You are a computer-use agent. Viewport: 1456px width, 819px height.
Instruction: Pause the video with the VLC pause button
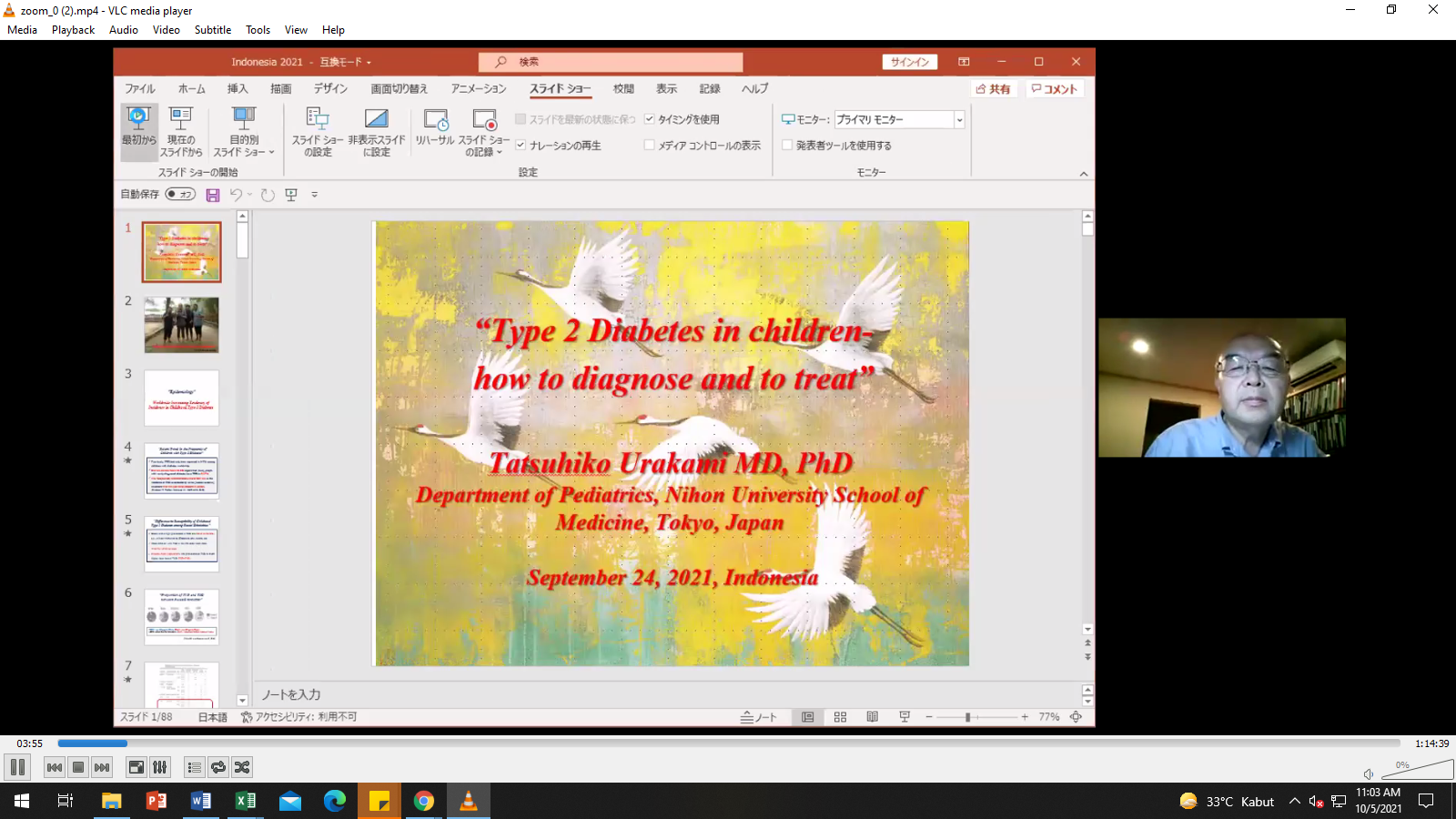[x=17, y=767]
